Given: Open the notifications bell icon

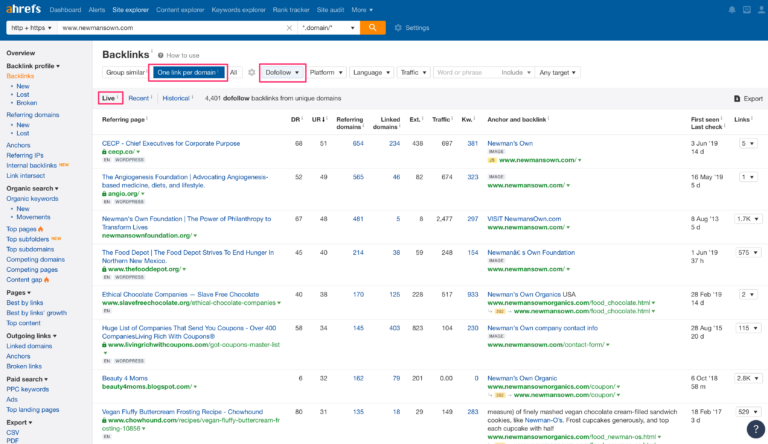Looking at the screenshot, I should click(x=732, y=10).
